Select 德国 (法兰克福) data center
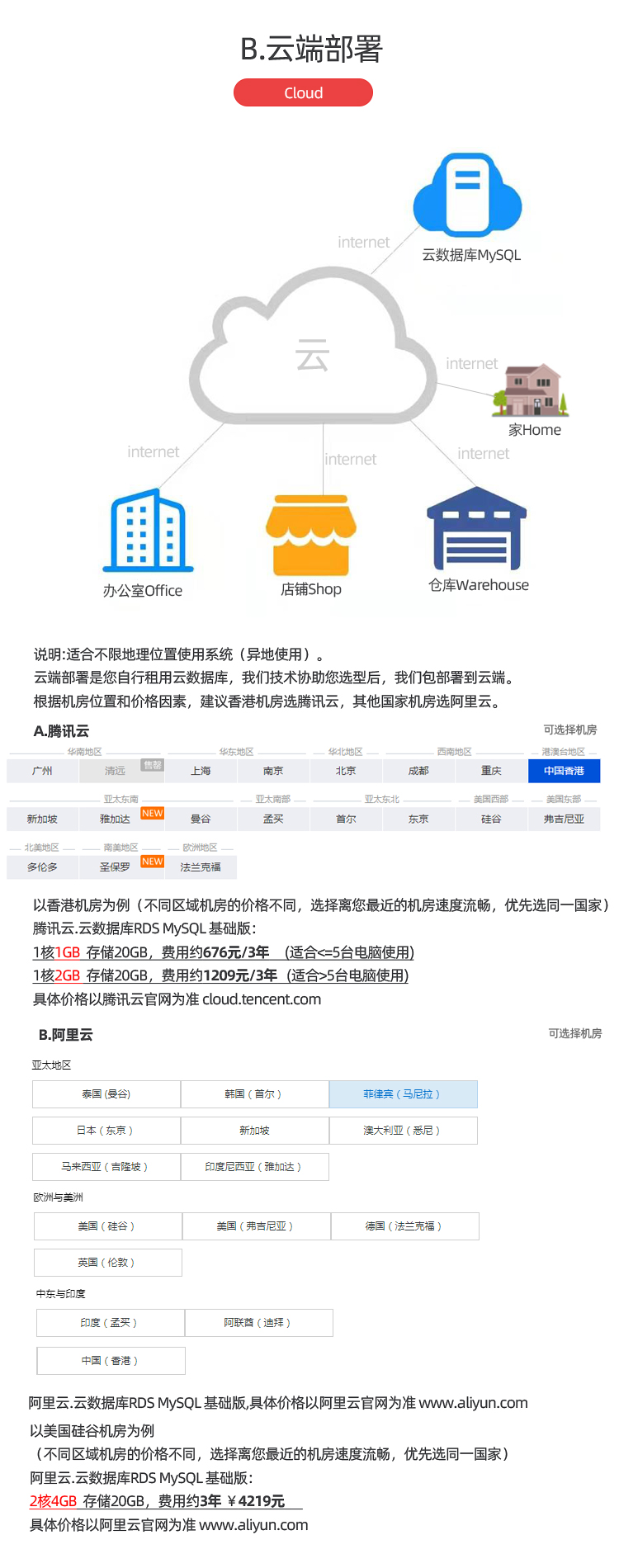Screen dimensions: 619x1568 click(404, 1226)
